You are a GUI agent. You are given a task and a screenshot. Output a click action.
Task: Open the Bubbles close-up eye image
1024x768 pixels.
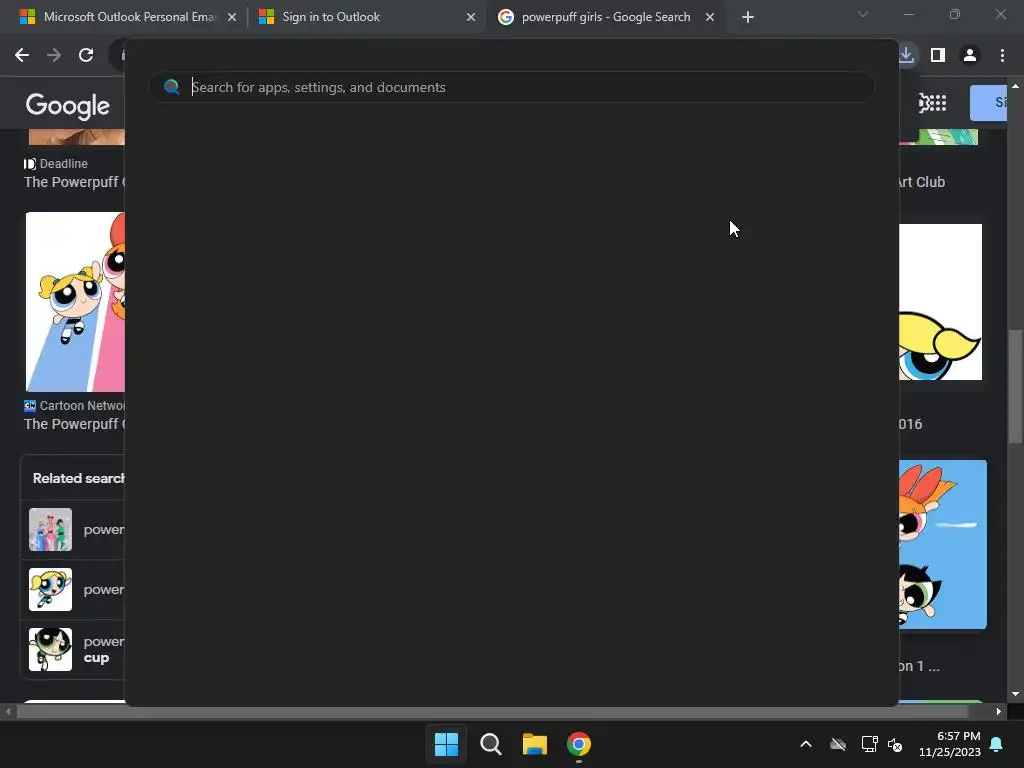pyautogui.click(x=940, y=302)
